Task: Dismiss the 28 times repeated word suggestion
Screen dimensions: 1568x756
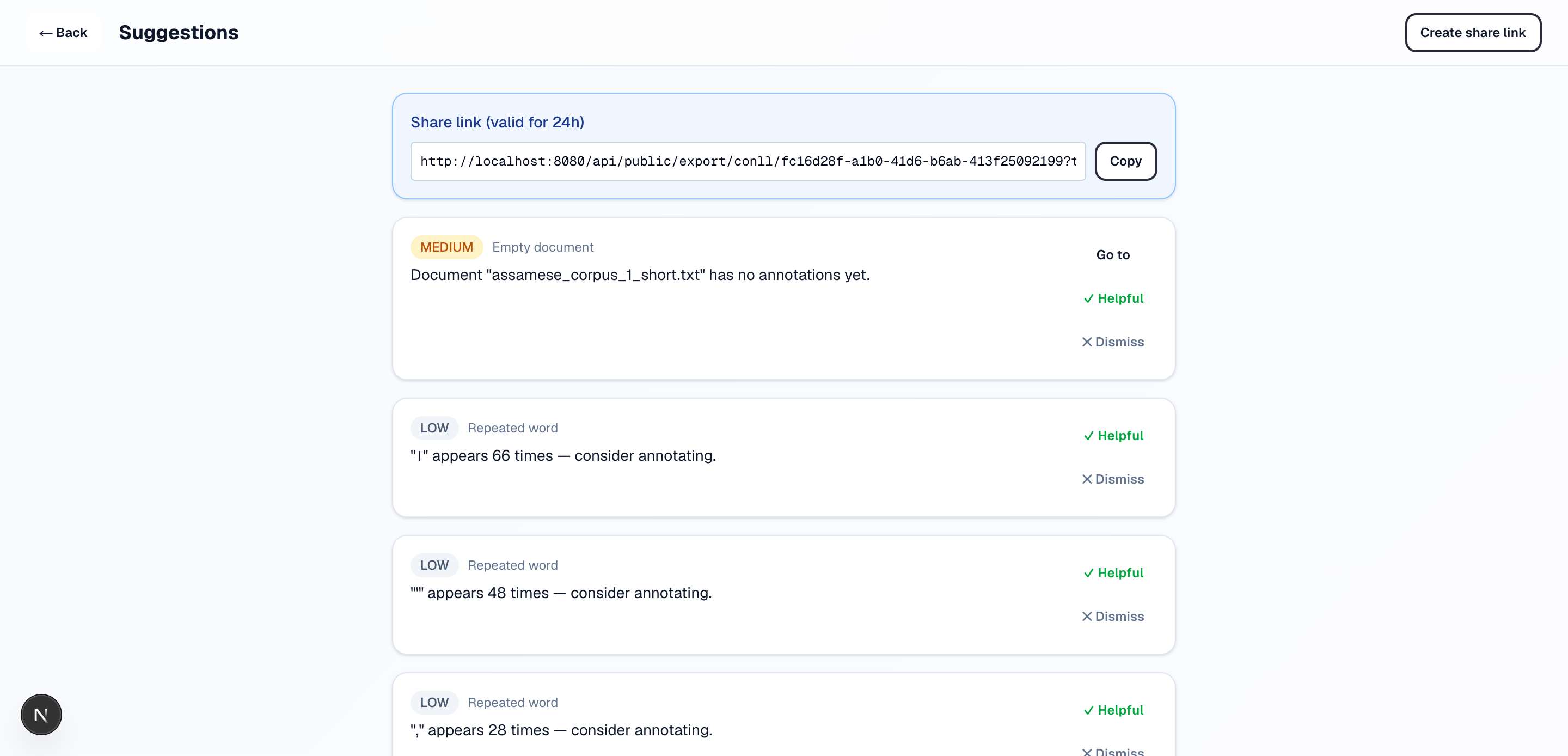Action: pyautogui.click(x=1113, y=751)
